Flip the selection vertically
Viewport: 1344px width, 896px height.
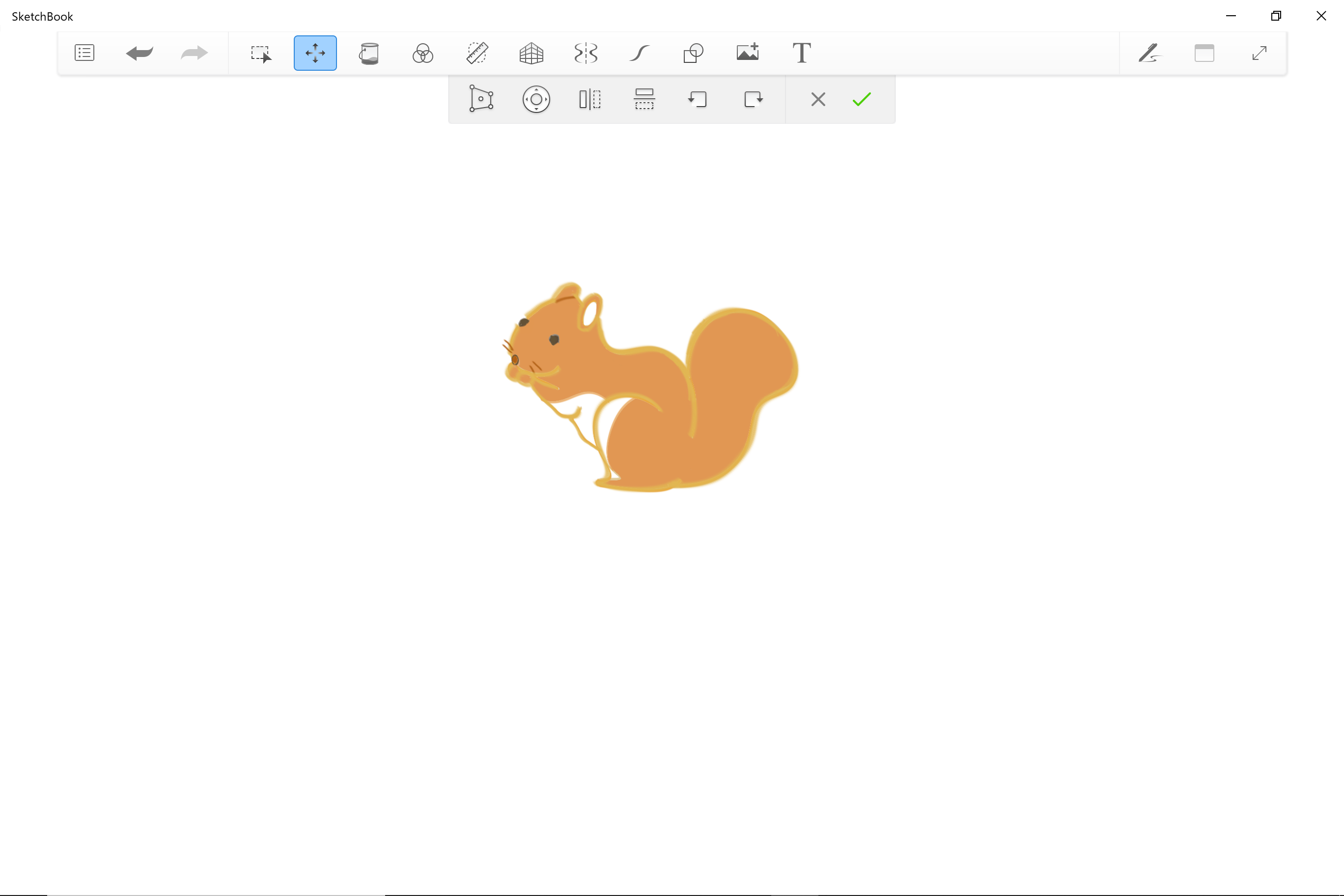644,99
